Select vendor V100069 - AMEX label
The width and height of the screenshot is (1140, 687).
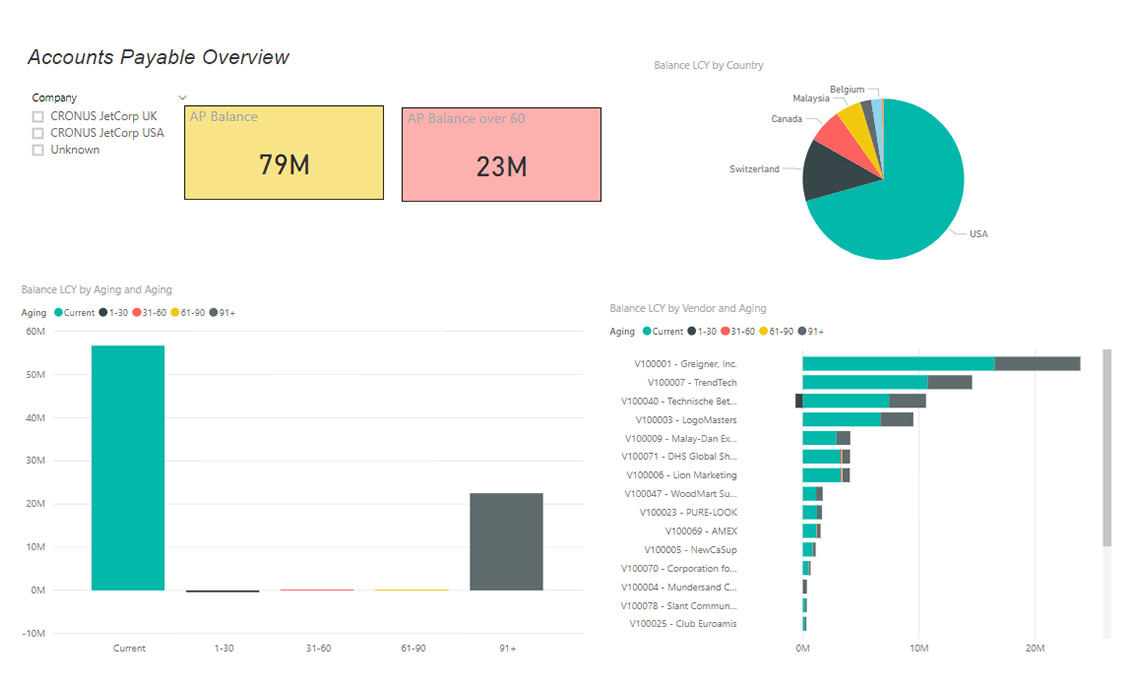pos(701,531)
